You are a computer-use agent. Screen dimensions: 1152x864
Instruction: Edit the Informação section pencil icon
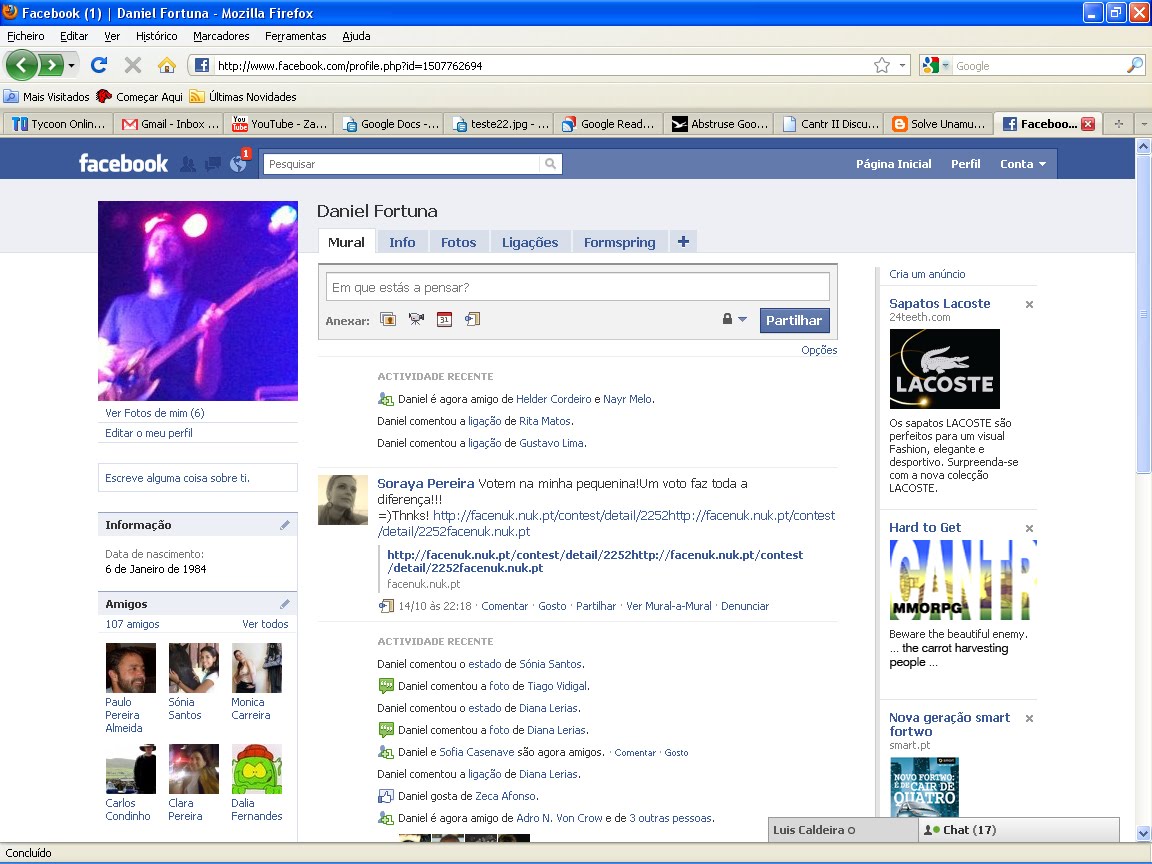click(285, 525)
